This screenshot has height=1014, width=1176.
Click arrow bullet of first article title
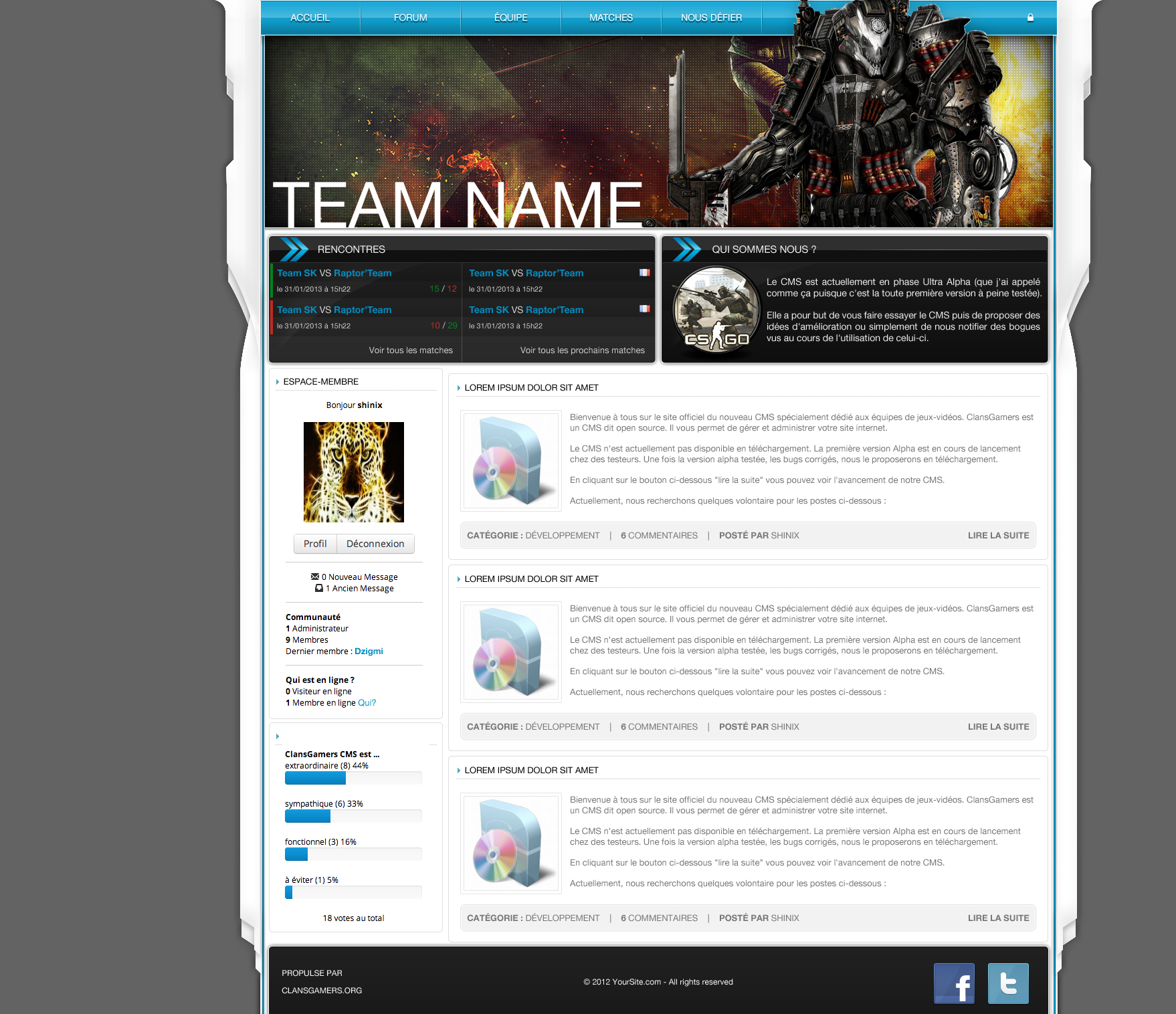click(459, 388)
